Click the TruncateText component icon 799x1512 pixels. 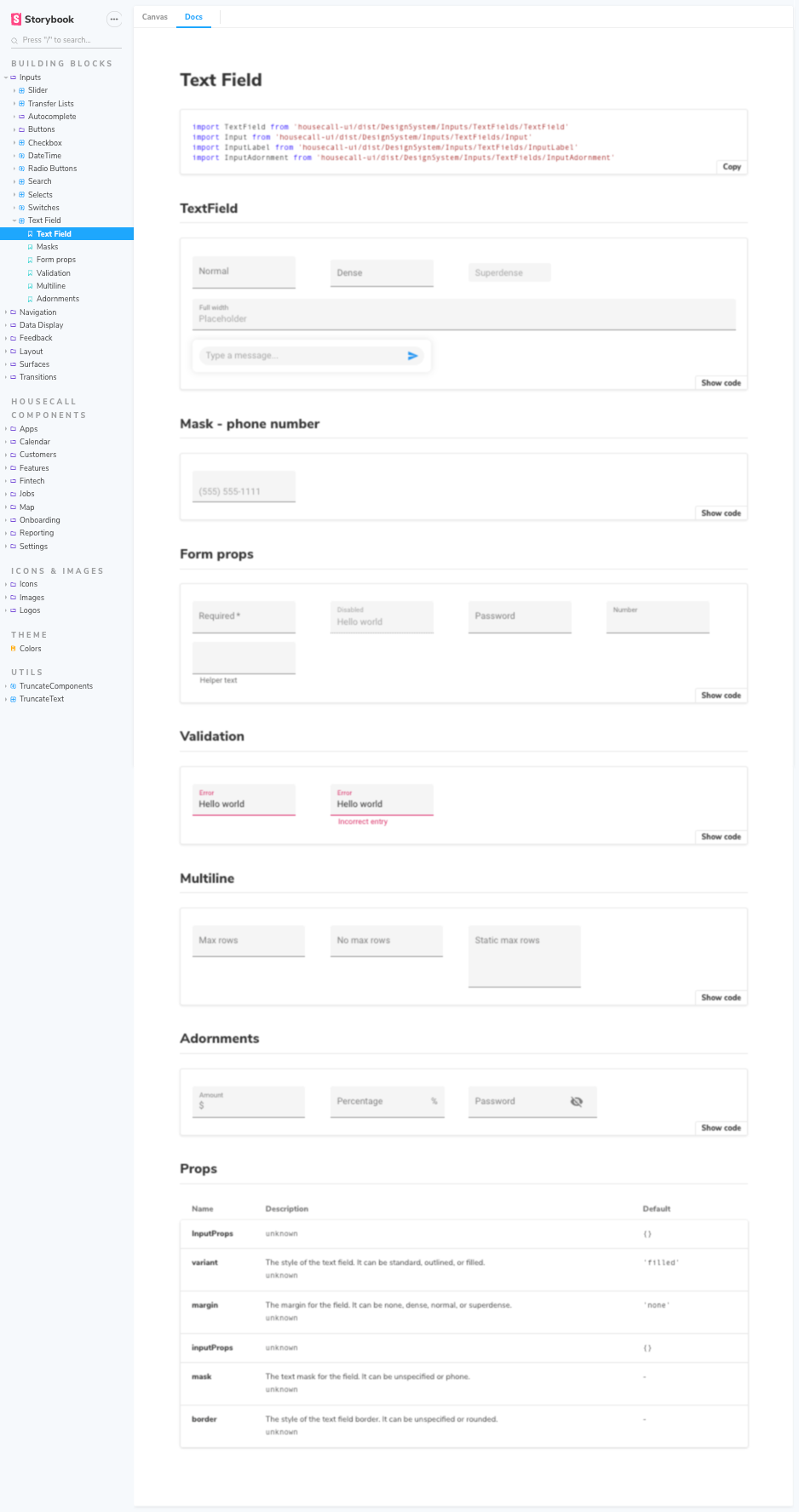(x=13, y=699)
